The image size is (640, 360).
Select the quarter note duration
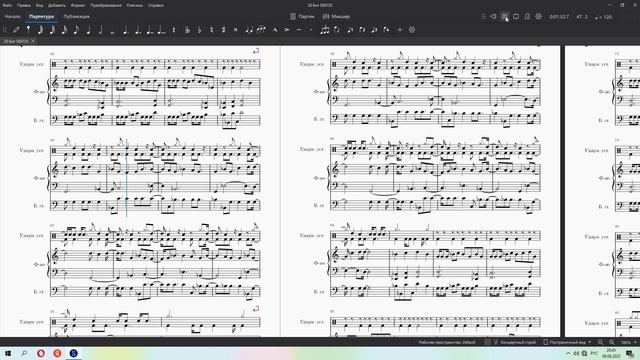[x=88, y=29]
